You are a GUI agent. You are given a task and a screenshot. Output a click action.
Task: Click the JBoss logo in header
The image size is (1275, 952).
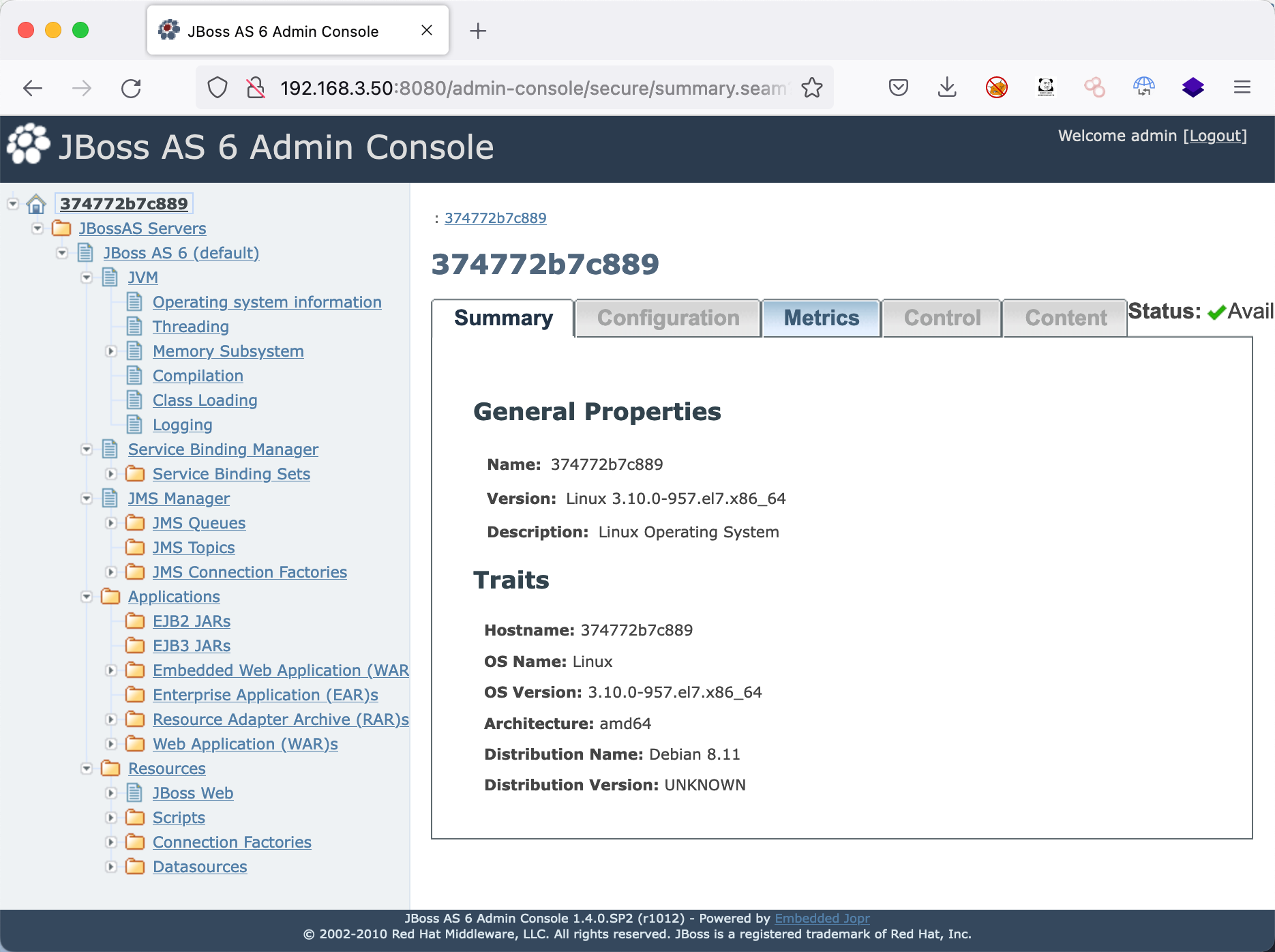[x=28, y=145]
